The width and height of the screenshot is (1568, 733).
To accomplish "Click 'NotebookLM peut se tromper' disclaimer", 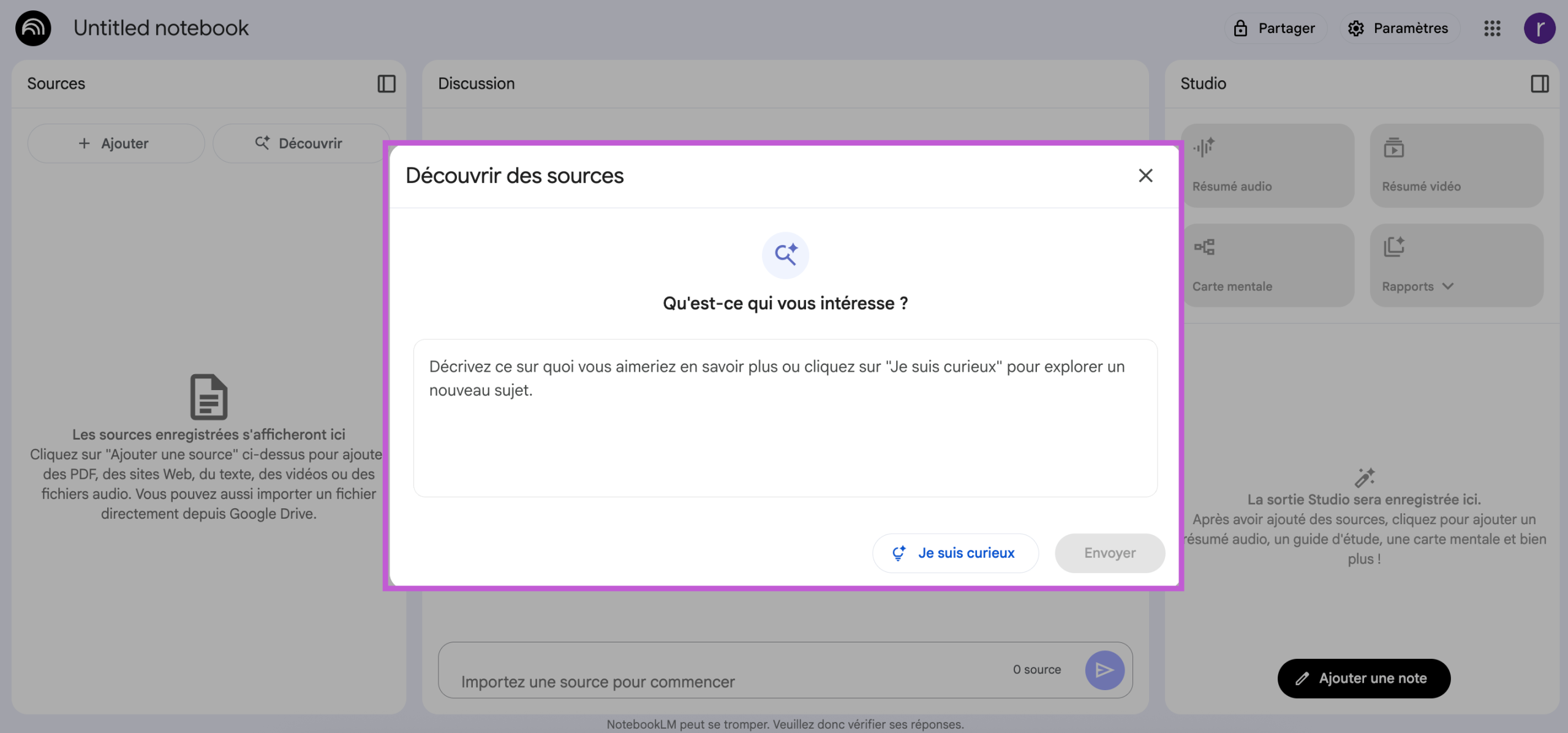I will point(785,724).
